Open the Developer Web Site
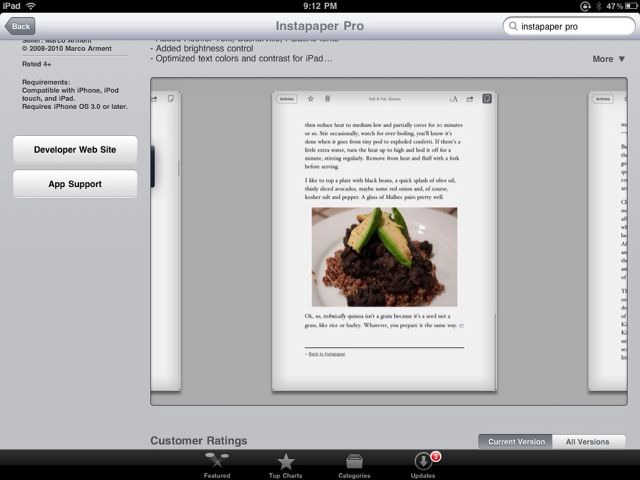The width and height of the screenshot is (640, 480). pos(75,149)
